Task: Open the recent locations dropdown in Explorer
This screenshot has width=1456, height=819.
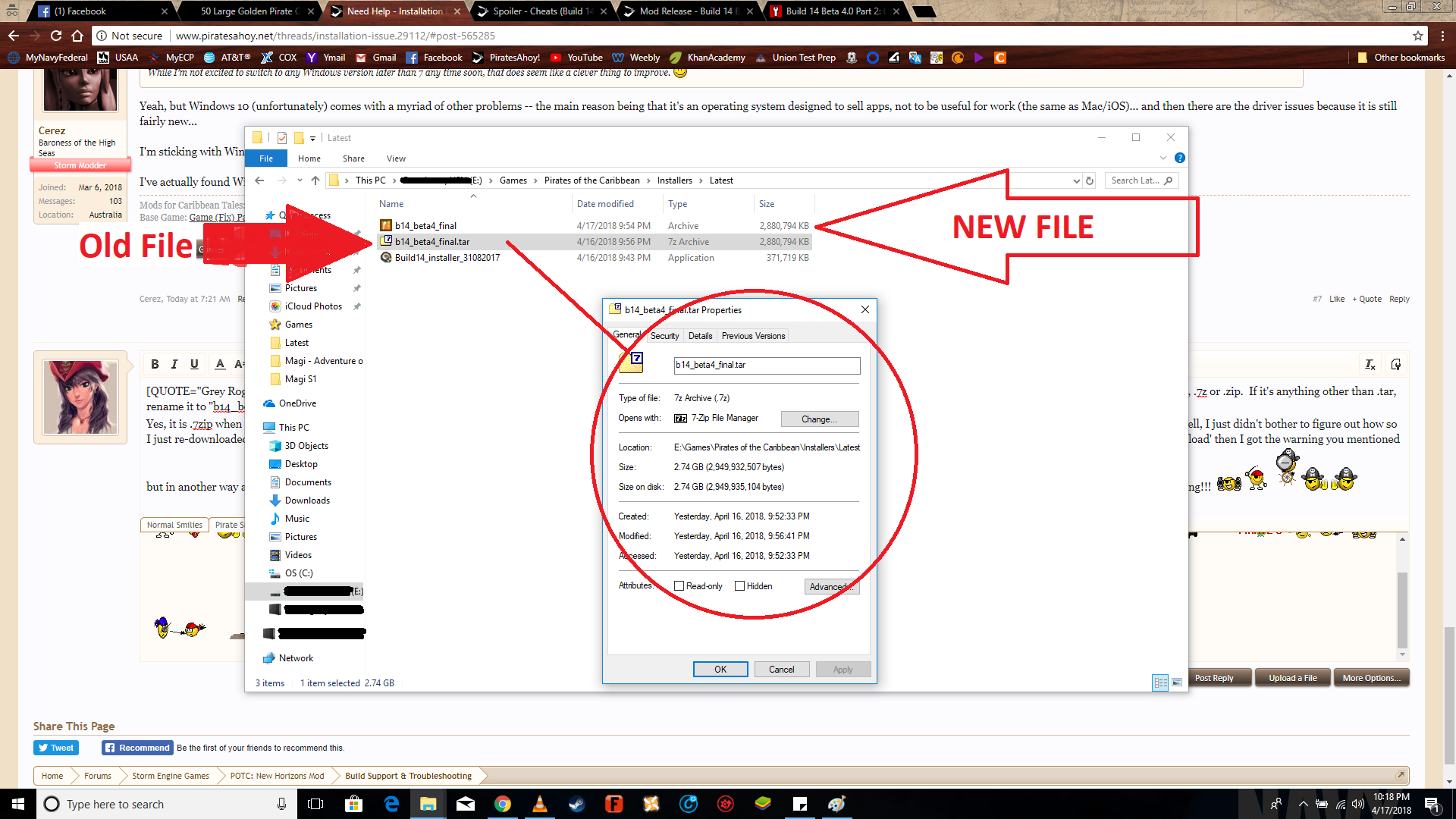Action: coord(300,180)
